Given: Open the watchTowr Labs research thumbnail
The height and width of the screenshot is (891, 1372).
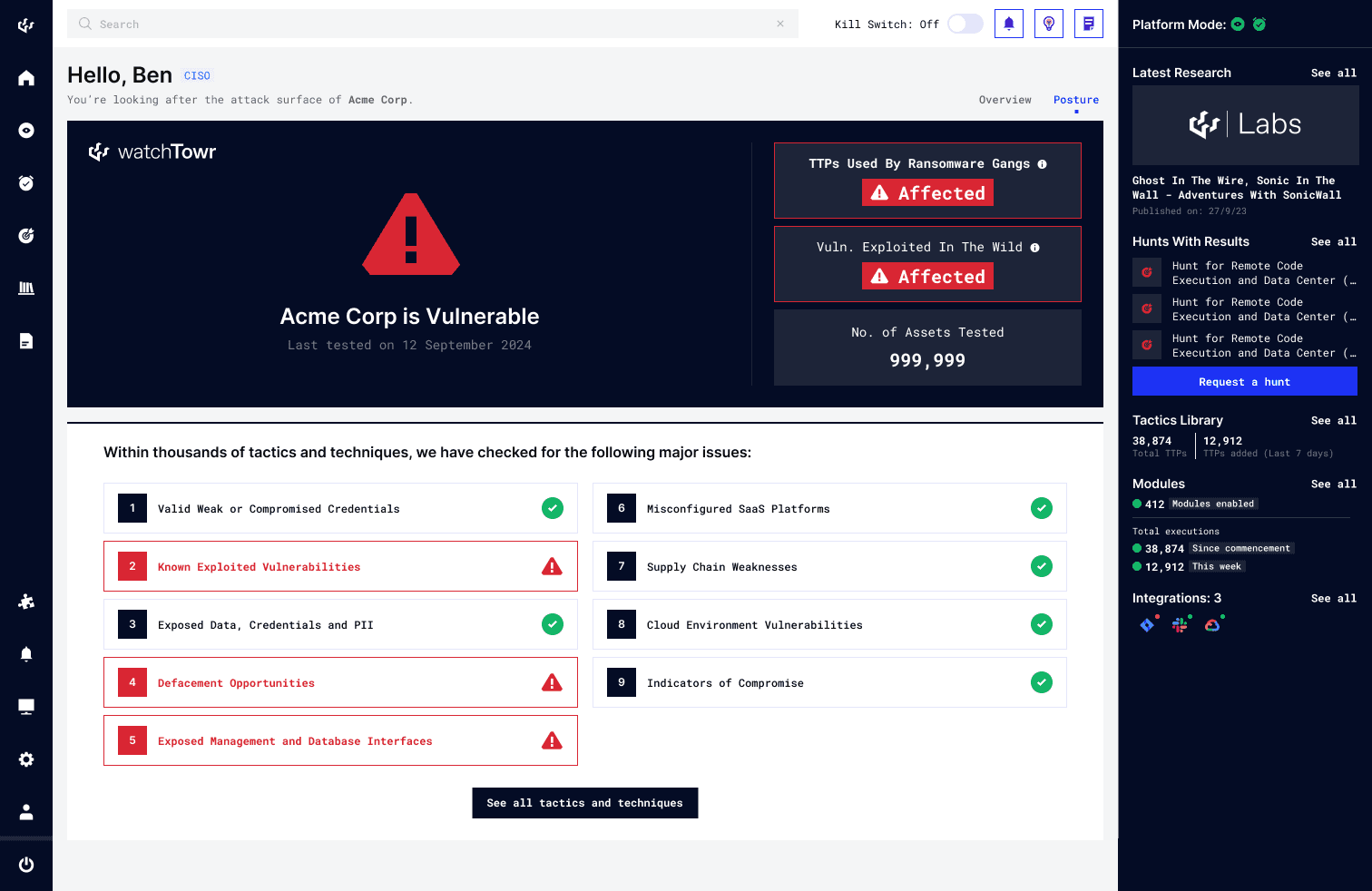Looking at the screenshot, I should (x=1245, y=125).
